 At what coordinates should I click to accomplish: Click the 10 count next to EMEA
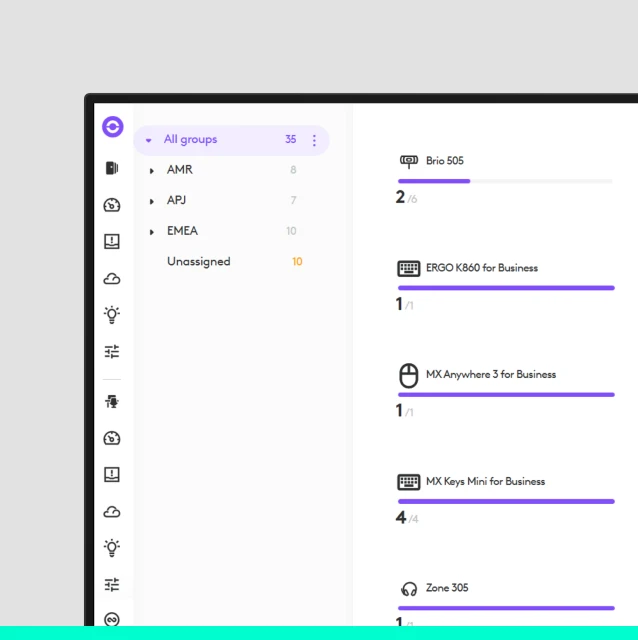[x=291, y=231]
